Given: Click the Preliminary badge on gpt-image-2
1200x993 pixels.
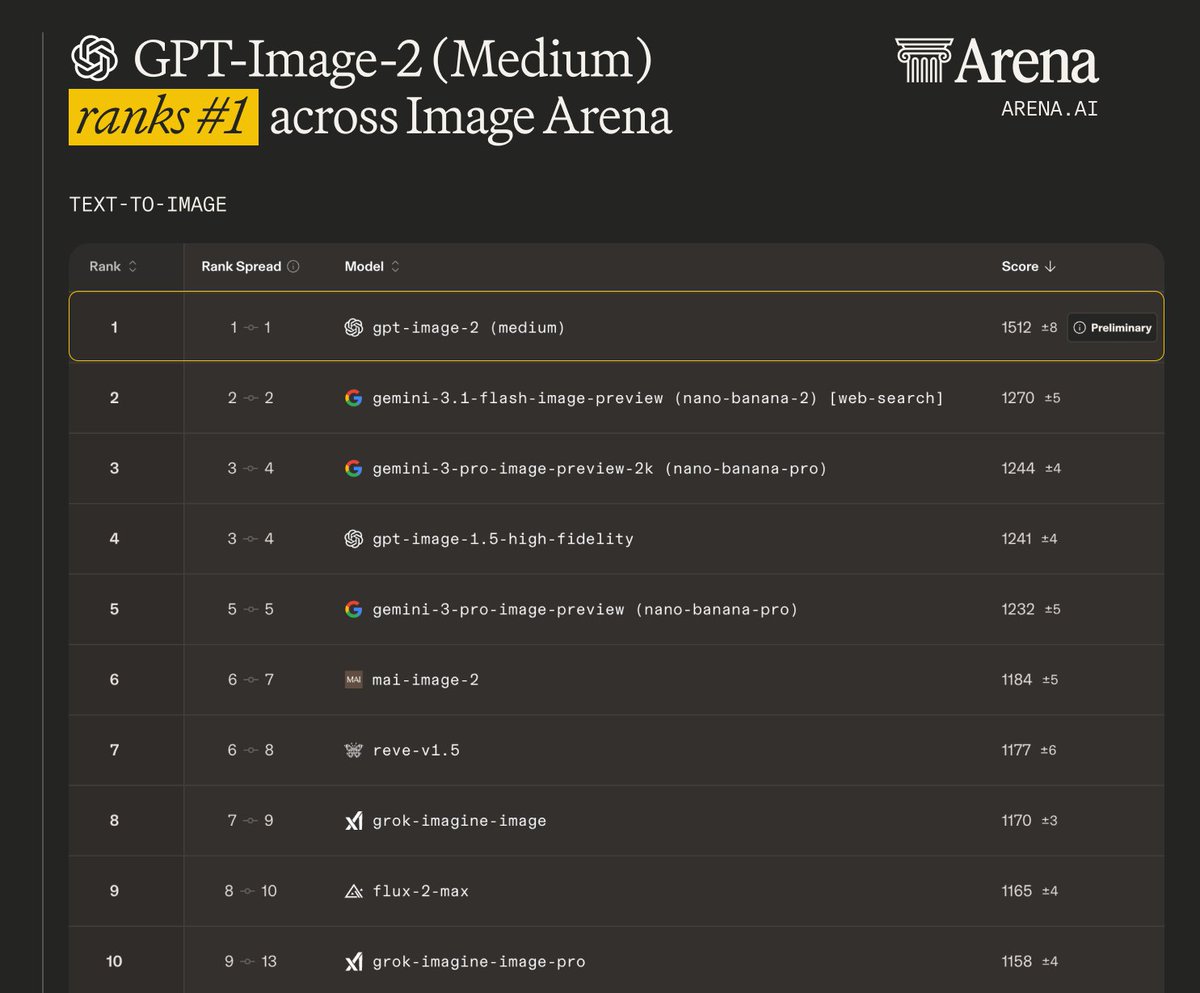Looking at the screenshot, I should [1112, 327].
